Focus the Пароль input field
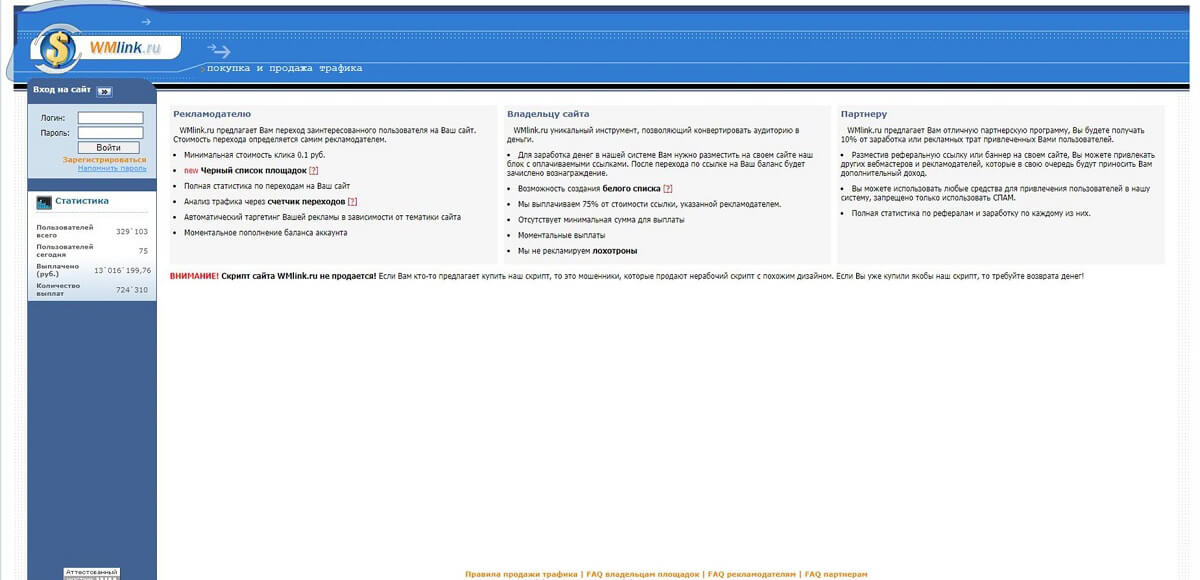This screenshot has width=1200, height=580. coord(110,132)
